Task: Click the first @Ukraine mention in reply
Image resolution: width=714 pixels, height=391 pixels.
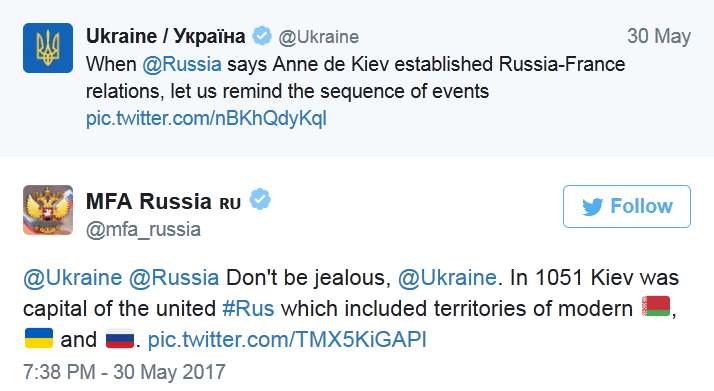Action: 73,278
